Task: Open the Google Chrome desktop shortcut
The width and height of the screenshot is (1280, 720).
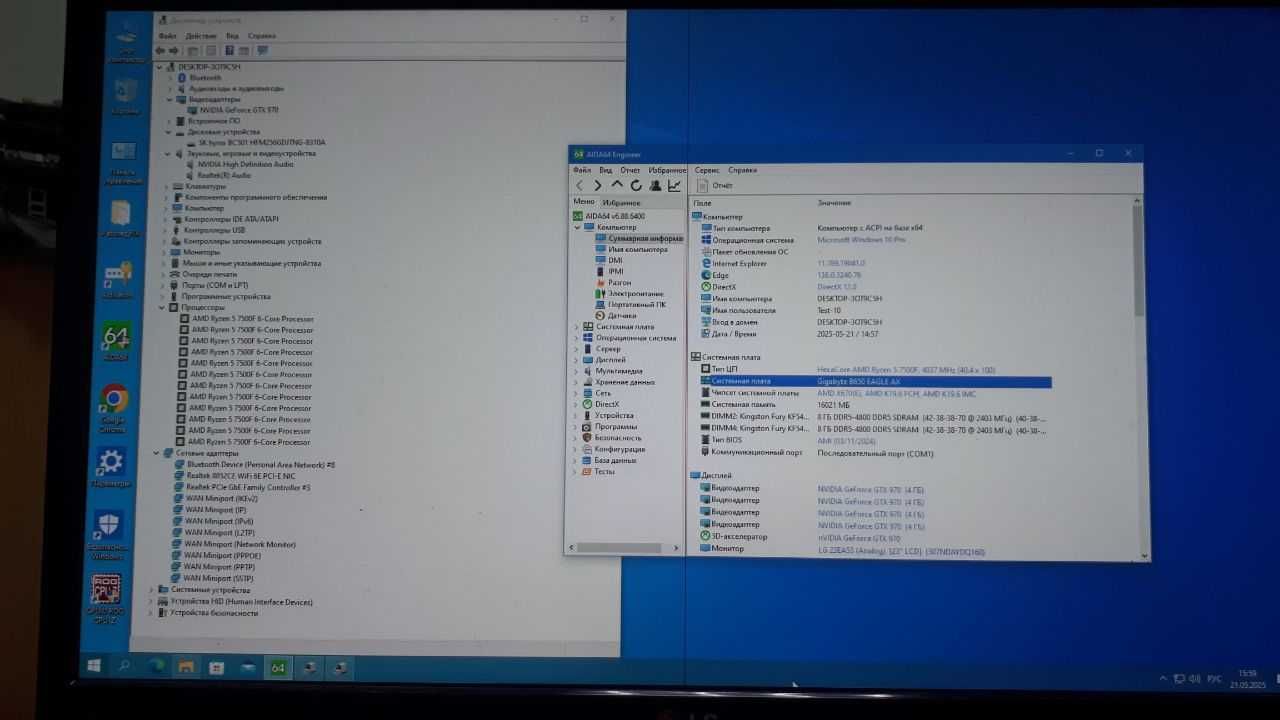Action: pos(113,408)
